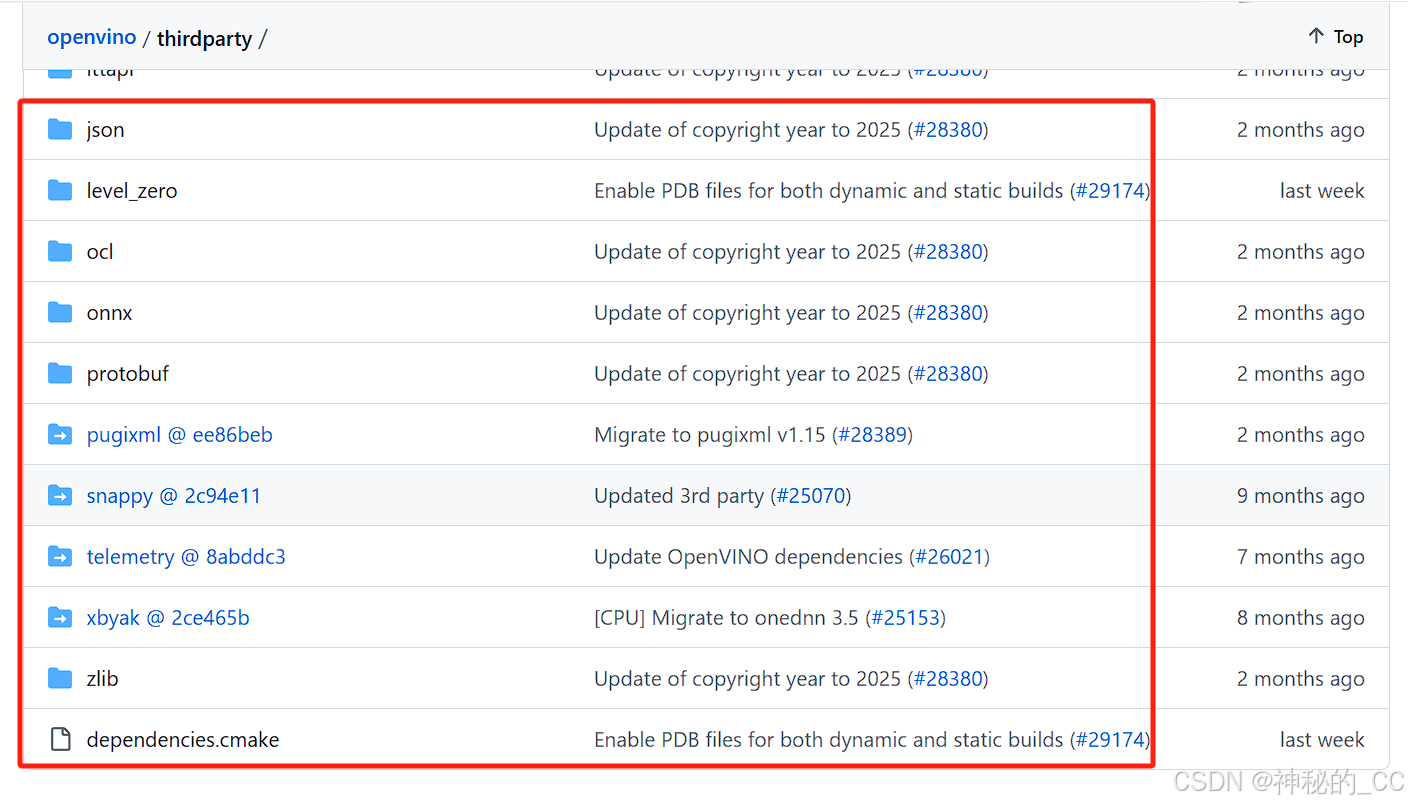The image size is (1408, 807).
Task: Open the onnx folder
Action: [x=109, y=313]
